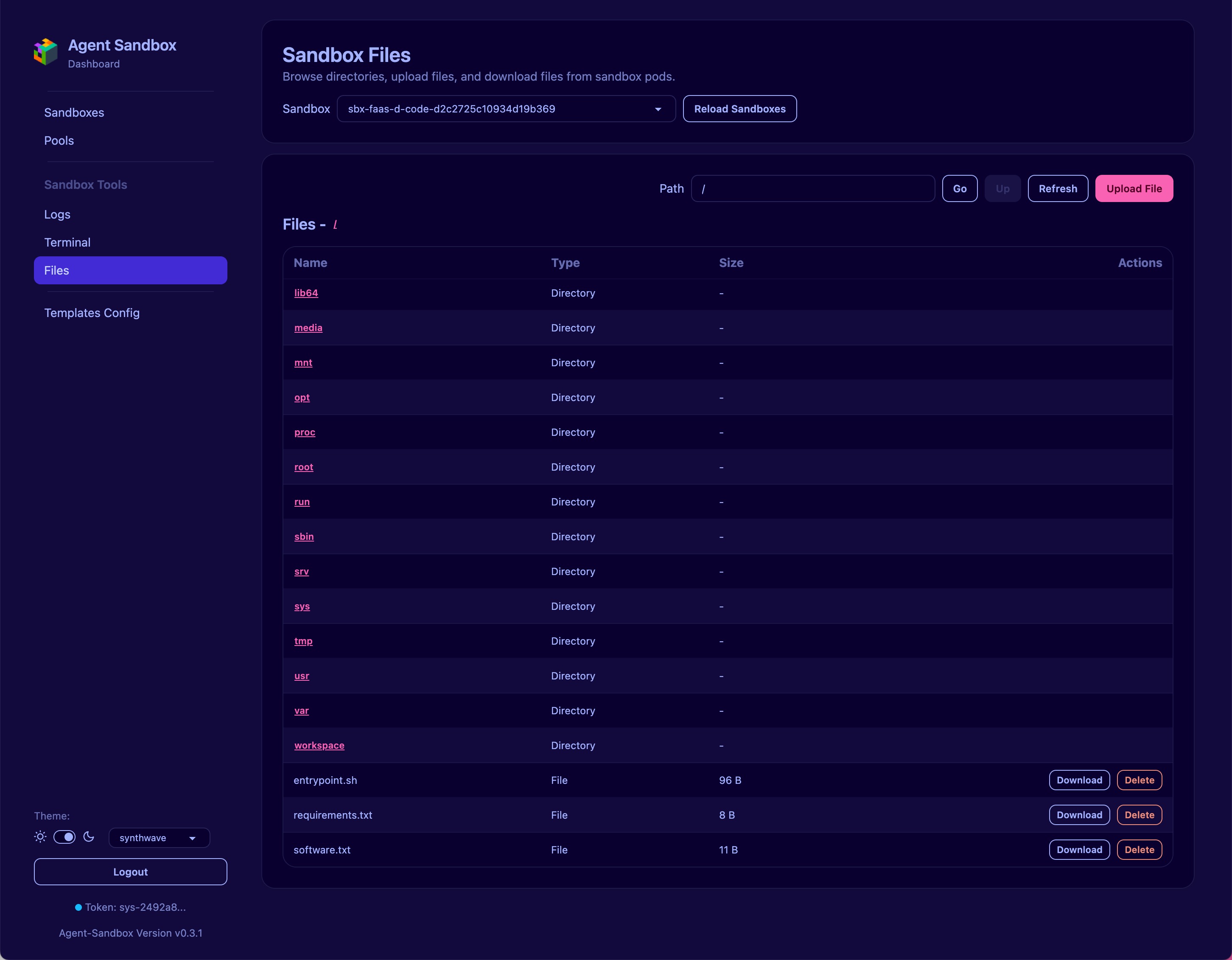This screenshot has height=960, width=1232.
Task: Download the entrypoint.sh file
Action: tap(1078, 780)
